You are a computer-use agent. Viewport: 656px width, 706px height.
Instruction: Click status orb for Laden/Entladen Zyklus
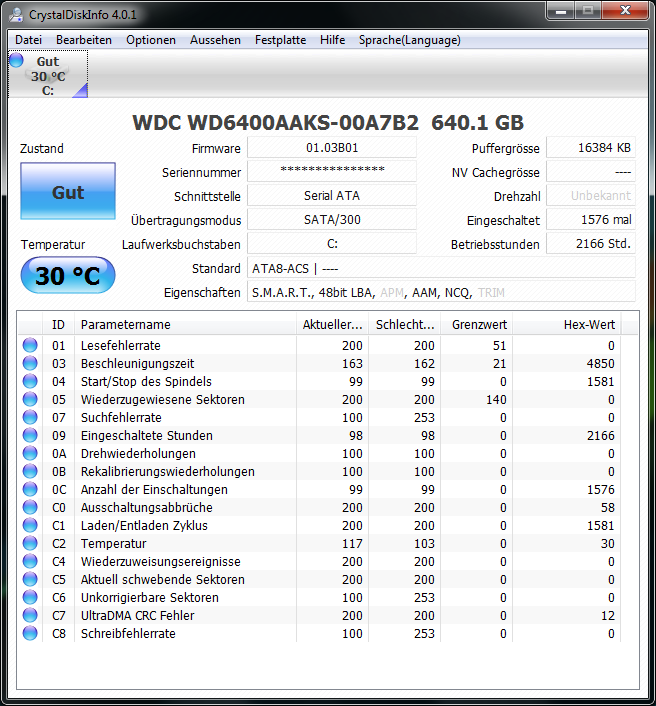pyautogui.click(x=30, y=525)
